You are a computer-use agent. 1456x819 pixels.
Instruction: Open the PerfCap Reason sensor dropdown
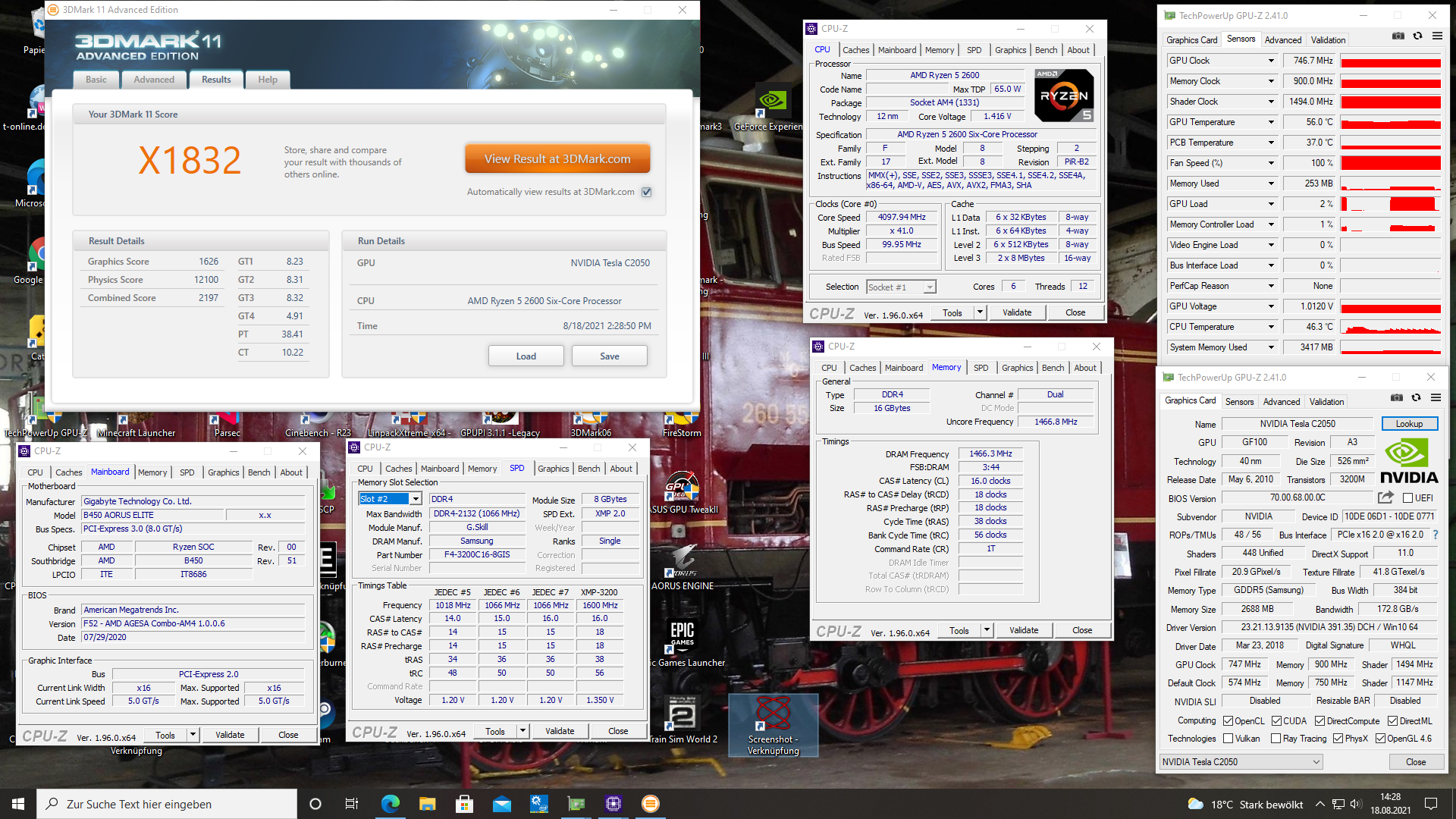pos(1271,286)
